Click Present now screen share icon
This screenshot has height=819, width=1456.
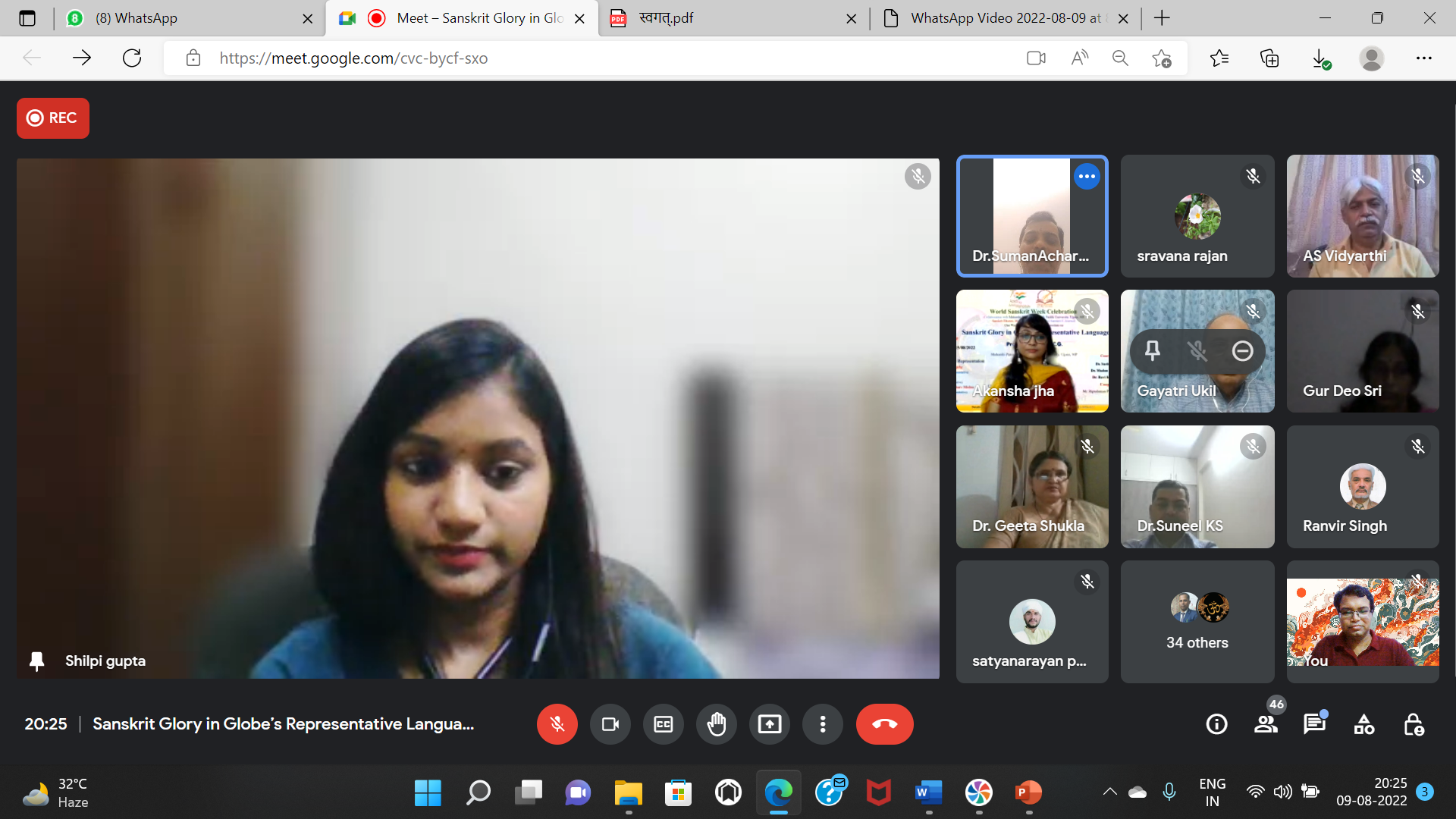[769, 724]
